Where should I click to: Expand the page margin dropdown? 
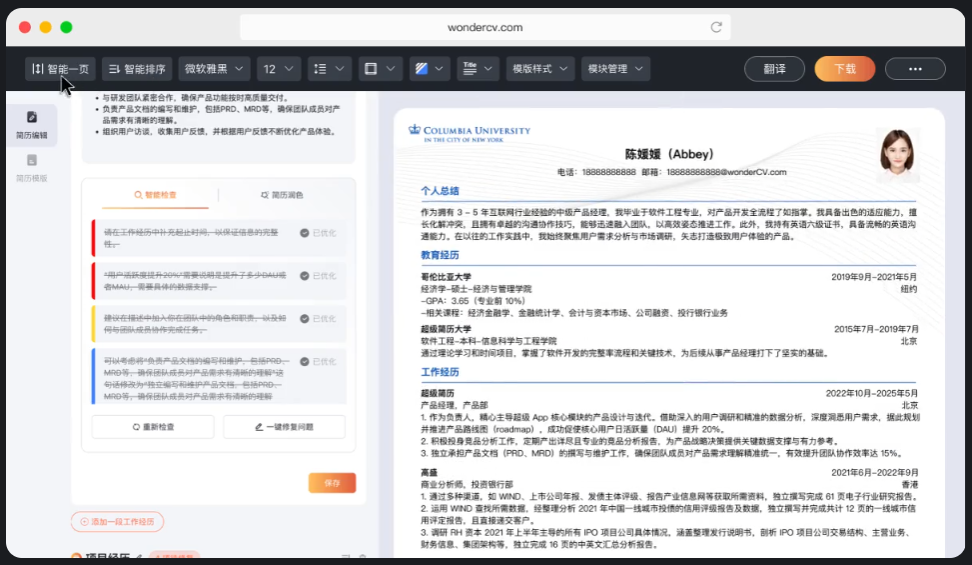tap(380, 69)
